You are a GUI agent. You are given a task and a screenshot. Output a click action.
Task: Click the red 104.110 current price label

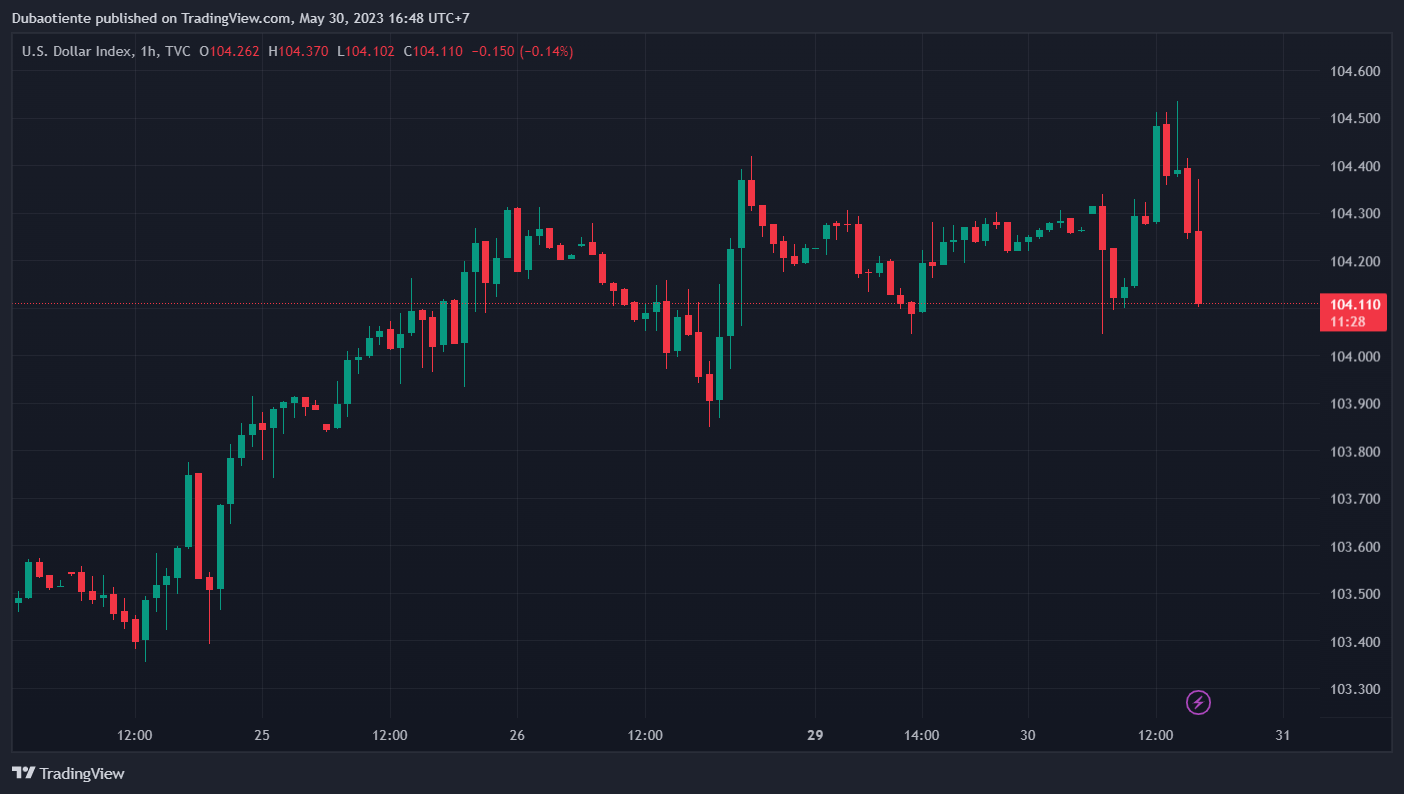[x=1352, y=304]
